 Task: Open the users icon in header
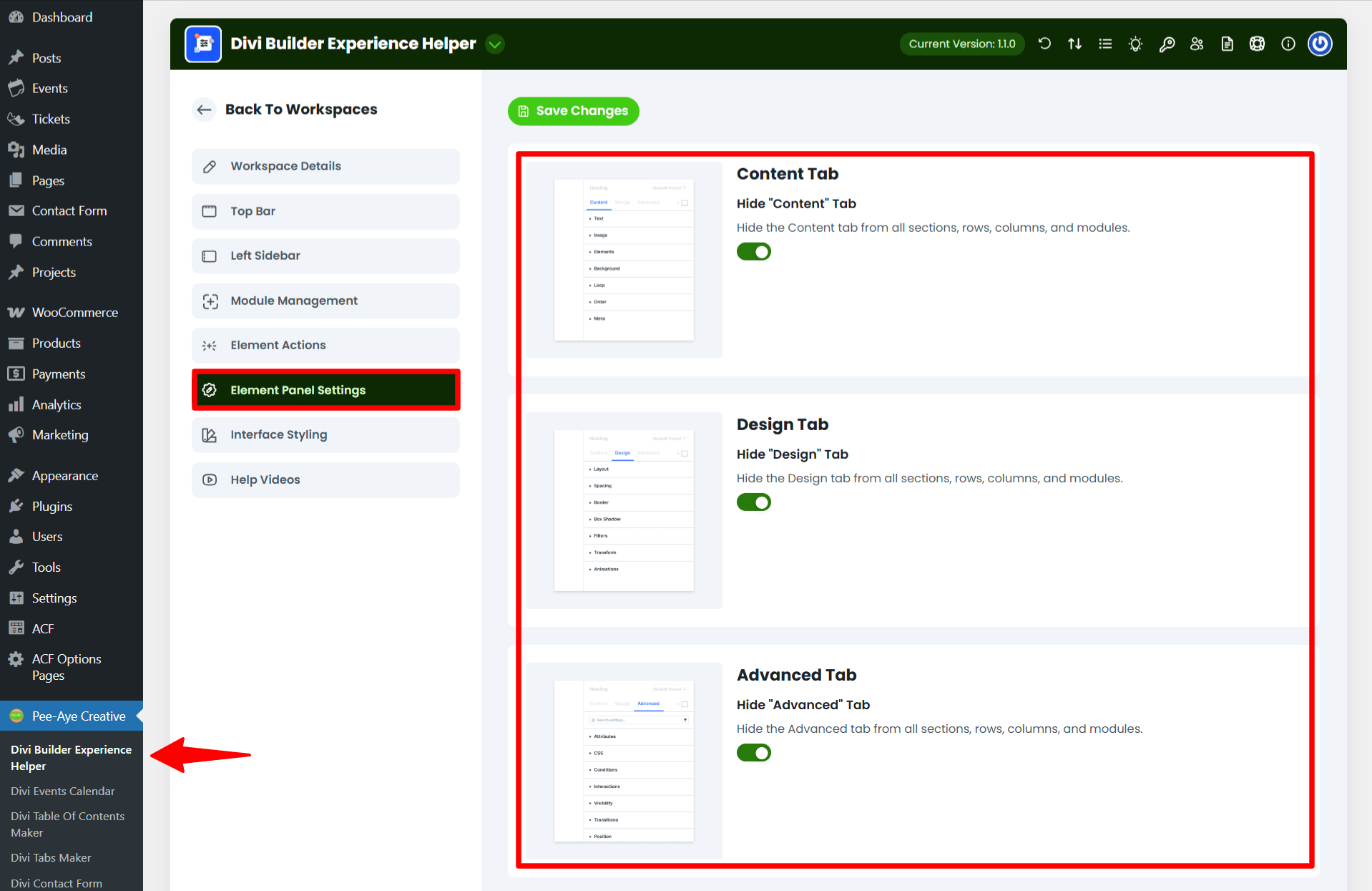pyautogui.click(x=1197, y=44)
